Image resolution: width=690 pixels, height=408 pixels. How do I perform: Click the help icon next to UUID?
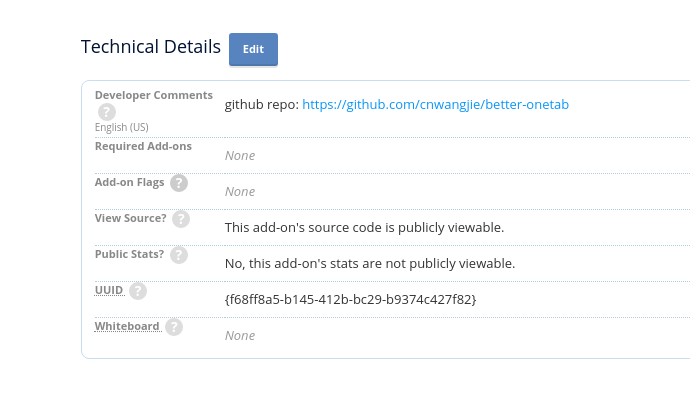pyautogui.click(x=138, y=291)
